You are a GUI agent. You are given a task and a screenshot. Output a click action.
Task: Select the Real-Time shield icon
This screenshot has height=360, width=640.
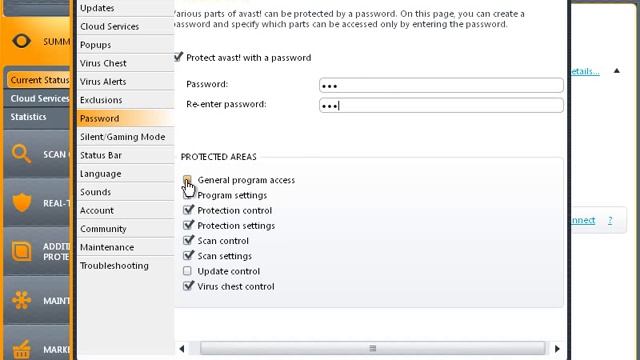(x=22, y=202)
